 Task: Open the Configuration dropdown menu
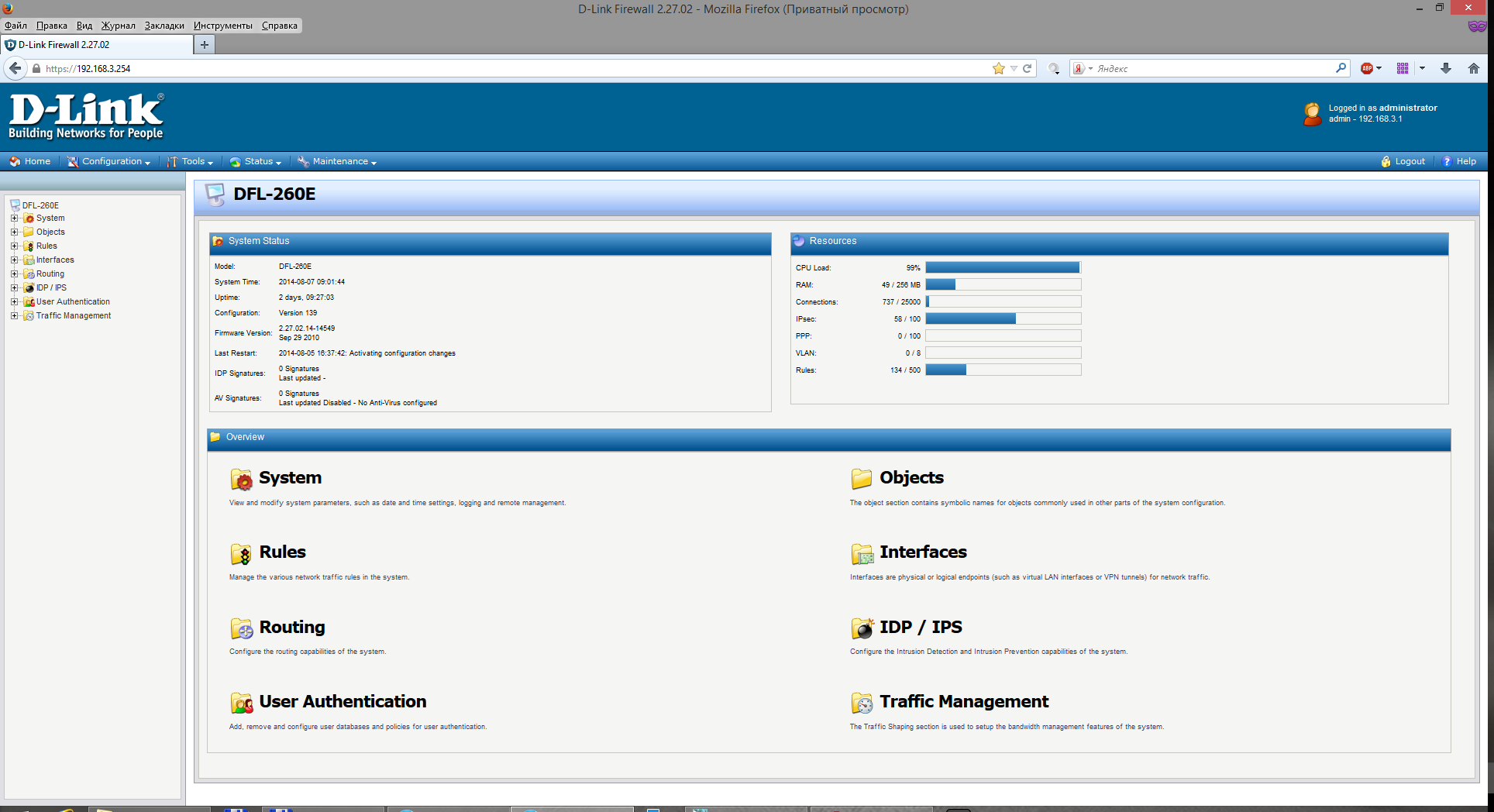108,161
